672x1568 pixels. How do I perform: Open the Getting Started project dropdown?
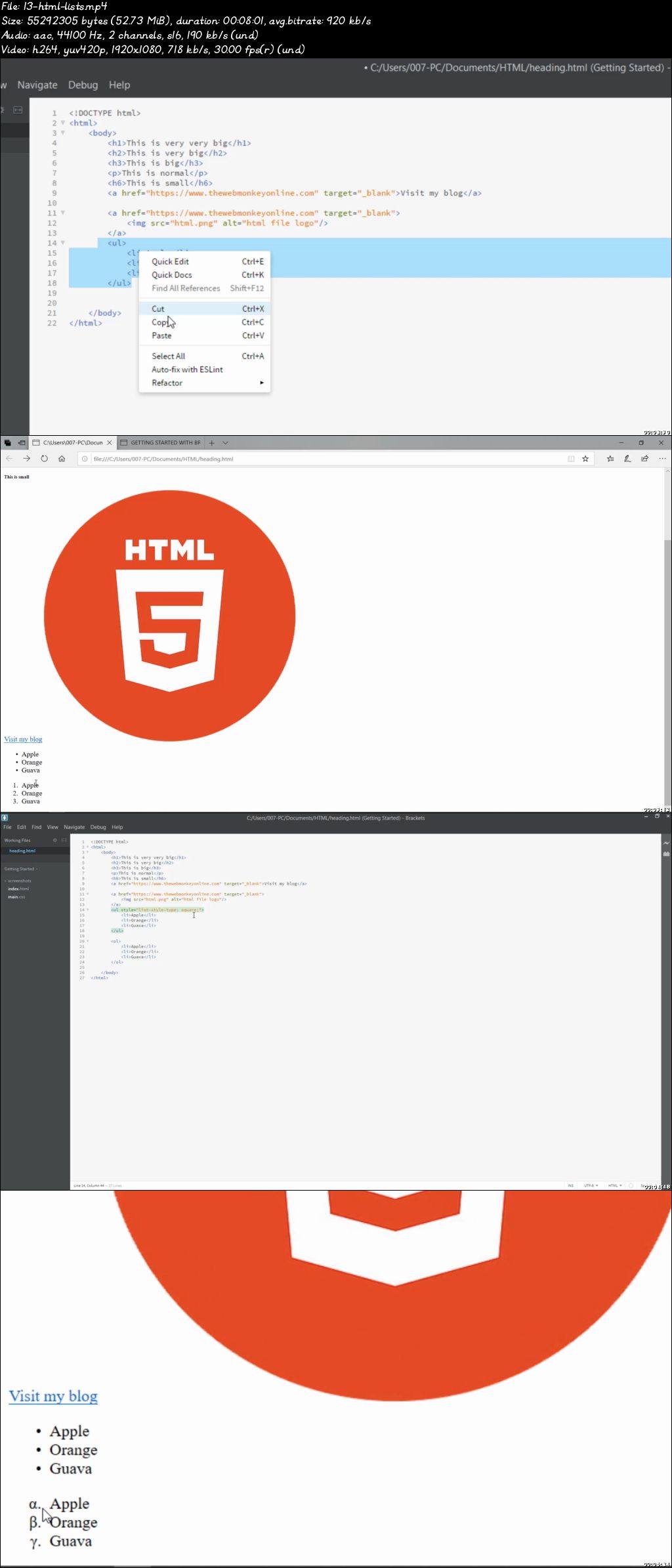(21, 869)
